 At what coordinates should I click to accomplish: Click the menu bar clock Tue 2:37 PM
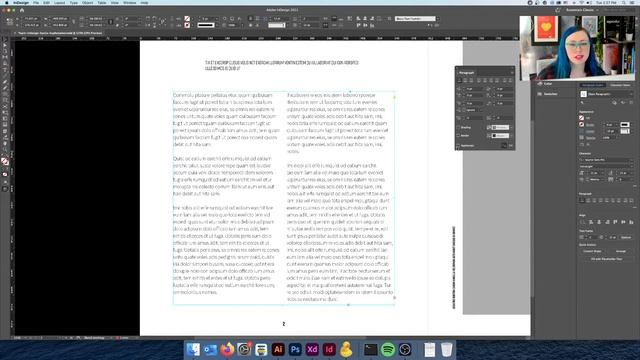[x=607, y=2]
